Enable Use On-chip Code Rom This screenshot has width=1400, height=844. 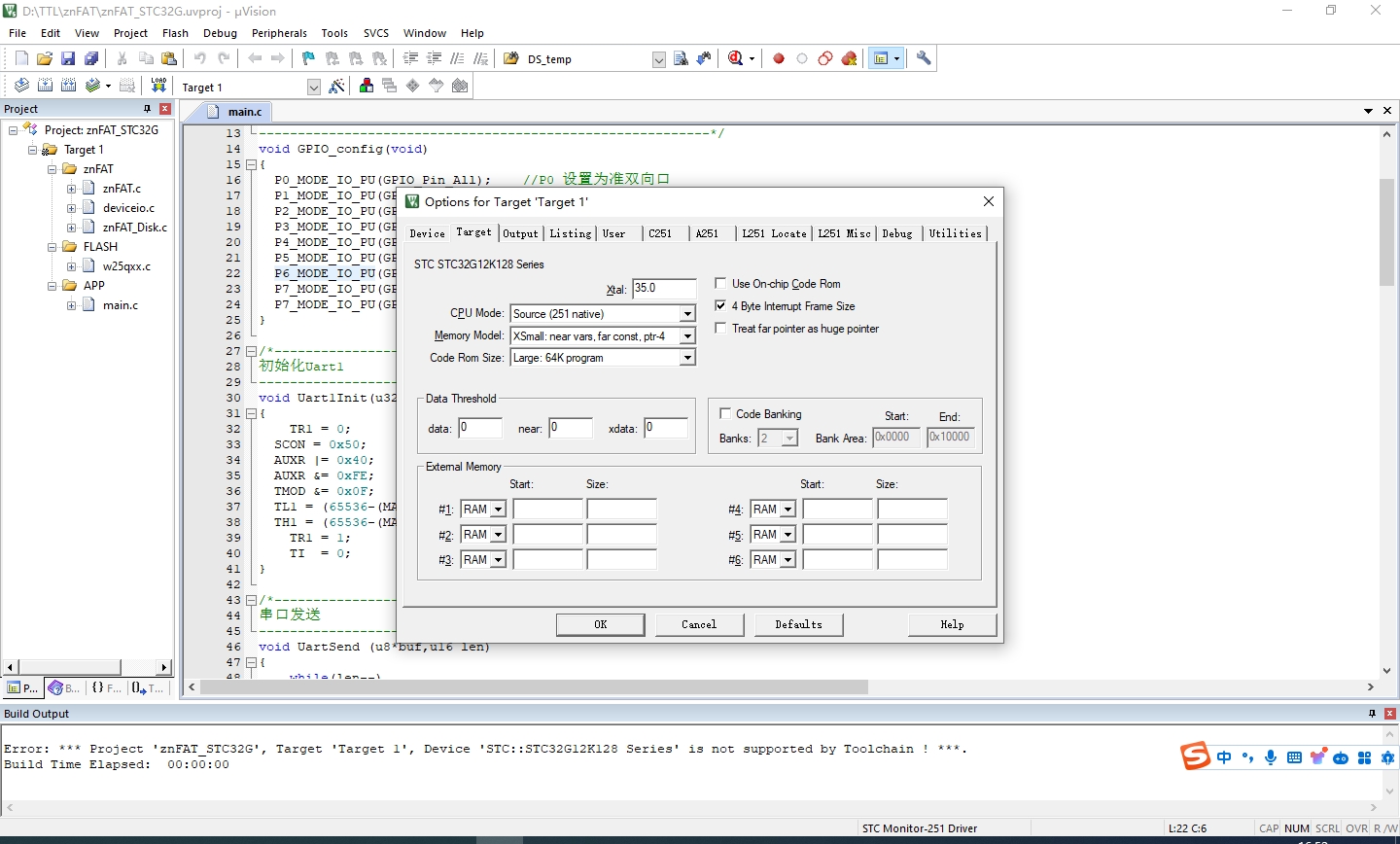tap(720, 284)
